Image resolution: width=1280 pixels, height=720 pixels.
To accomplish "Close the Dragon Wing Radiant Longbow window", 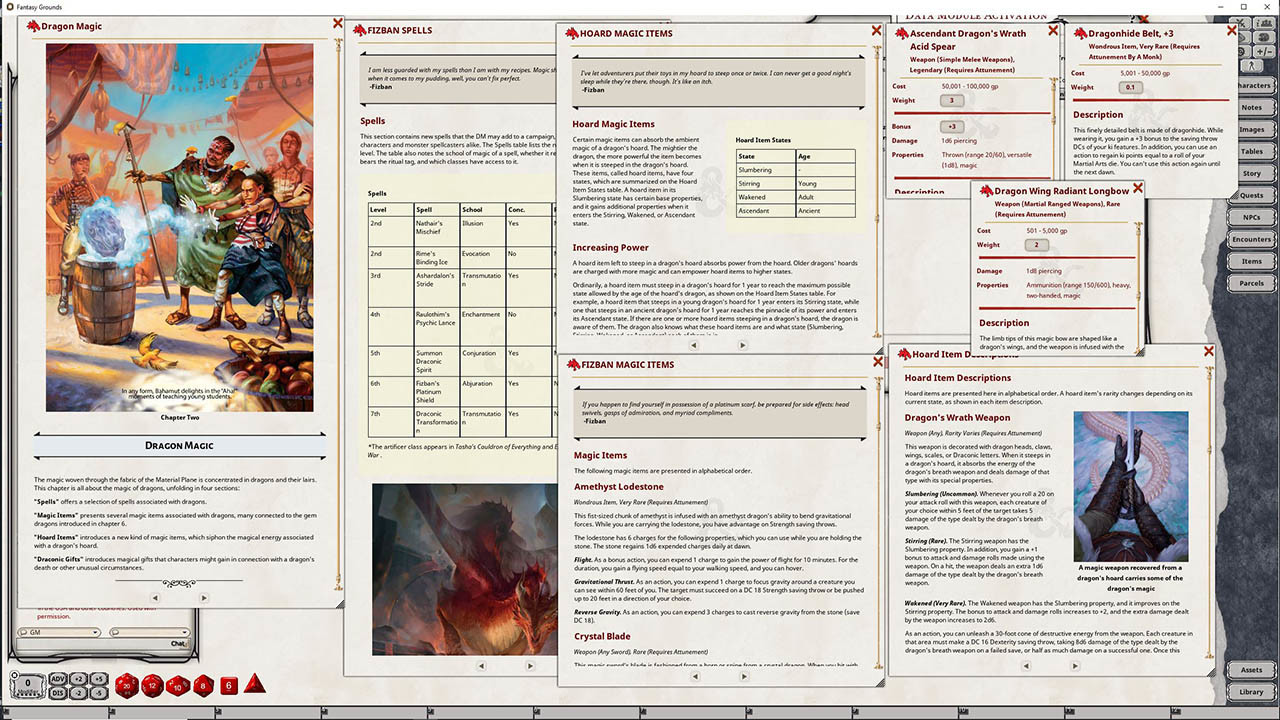I will coord(1137,188).
